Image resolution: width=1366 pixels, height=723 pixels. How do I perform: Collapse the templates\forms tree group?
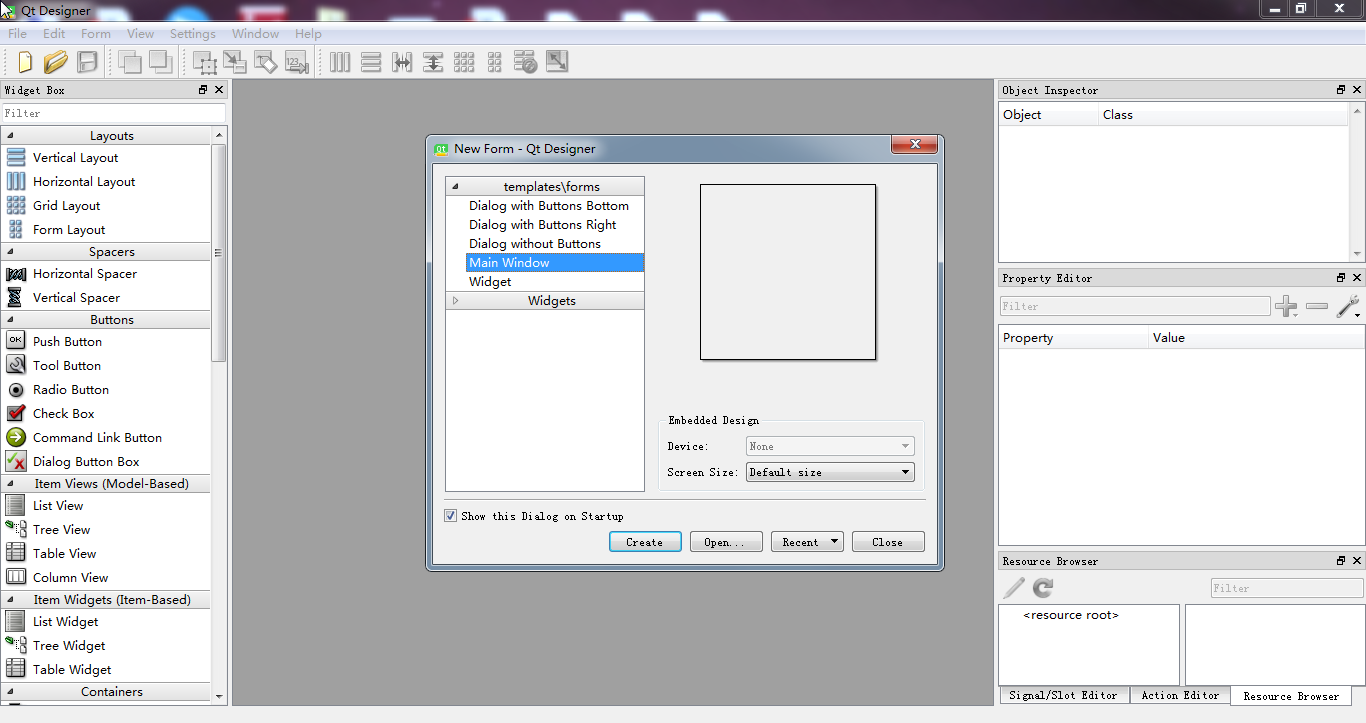click(x=455, y=187)
